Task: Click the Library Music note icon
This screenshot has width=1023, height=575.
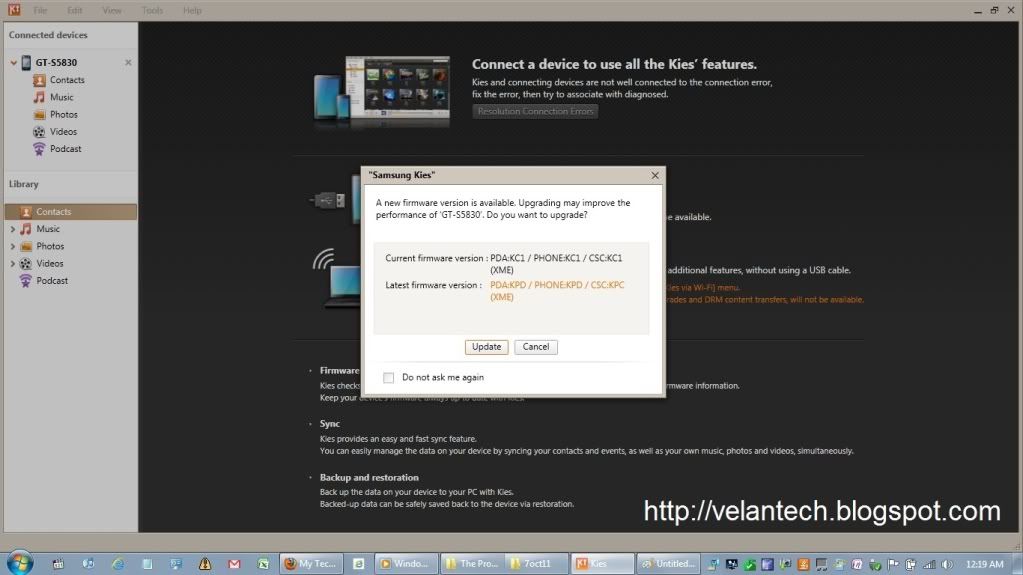Action: tap(25, 228)
